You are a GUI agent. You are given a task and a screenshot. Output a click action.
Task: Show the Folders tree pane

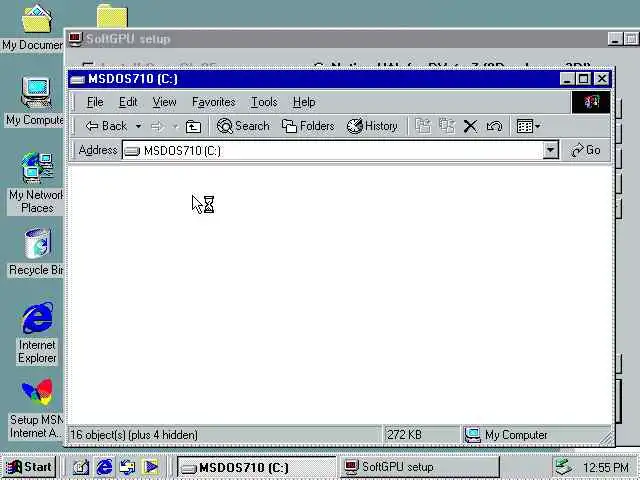tap(308, 126)
